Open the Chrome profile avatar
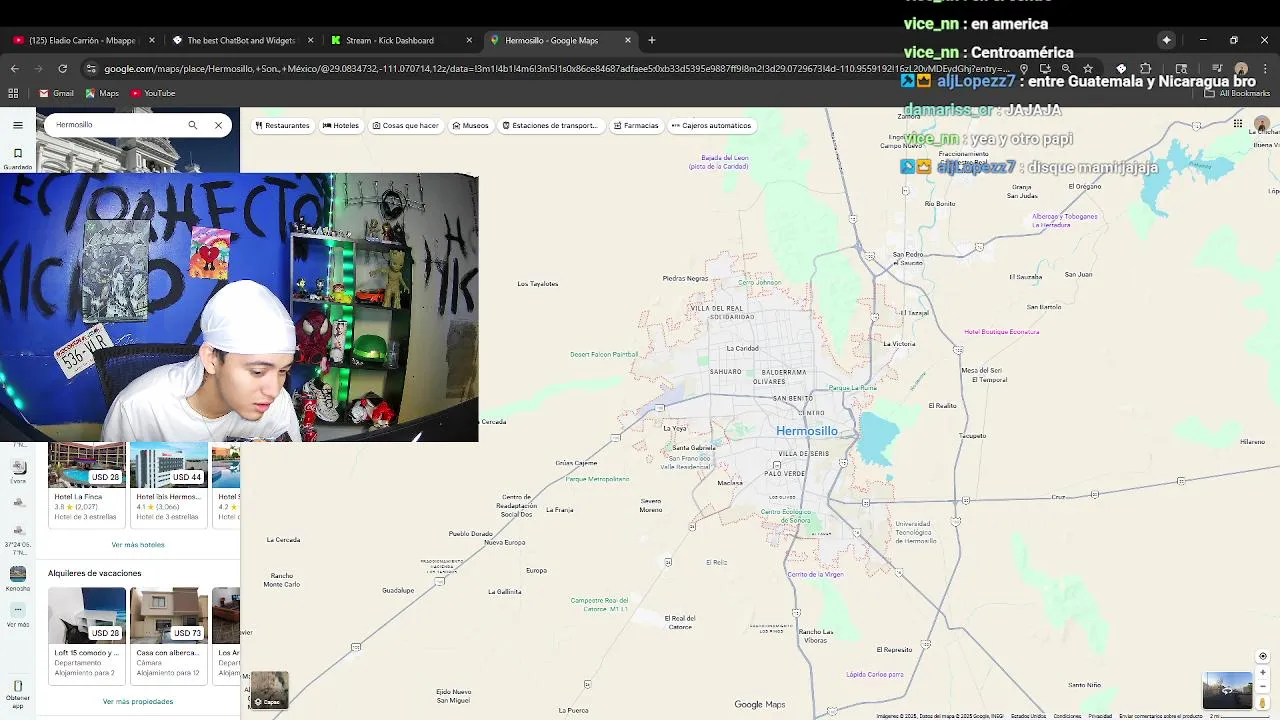The image size is (1280, 720). click(x=1241, y=69)
